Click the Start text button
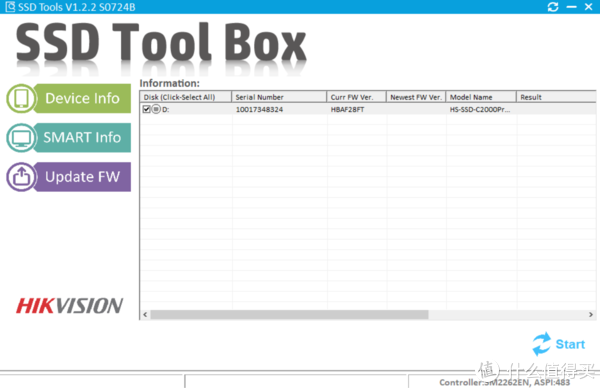The width and height of the screenshot is (600, 388). click(x=570, y=344)
